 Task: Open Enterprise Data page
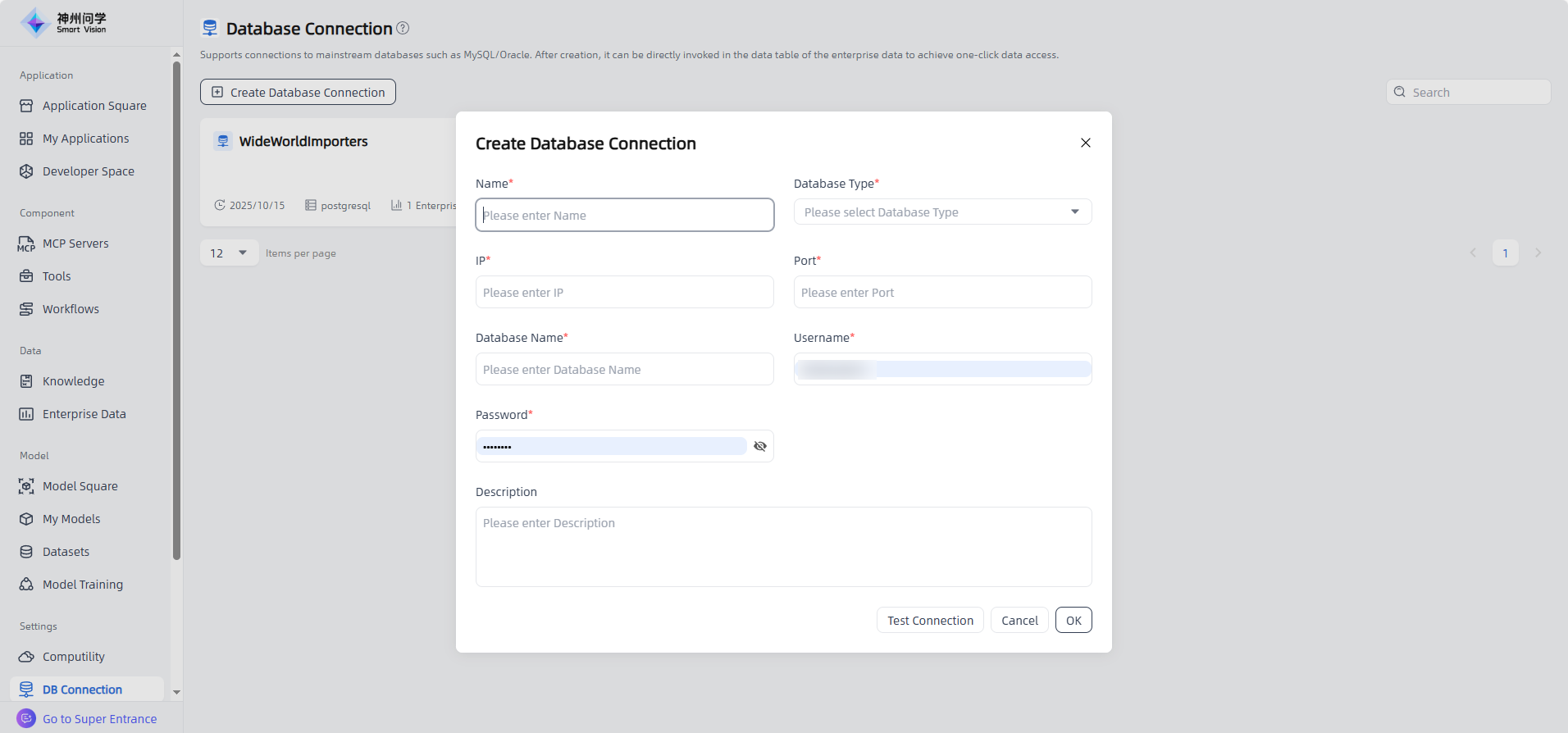[x=84, y=414]
